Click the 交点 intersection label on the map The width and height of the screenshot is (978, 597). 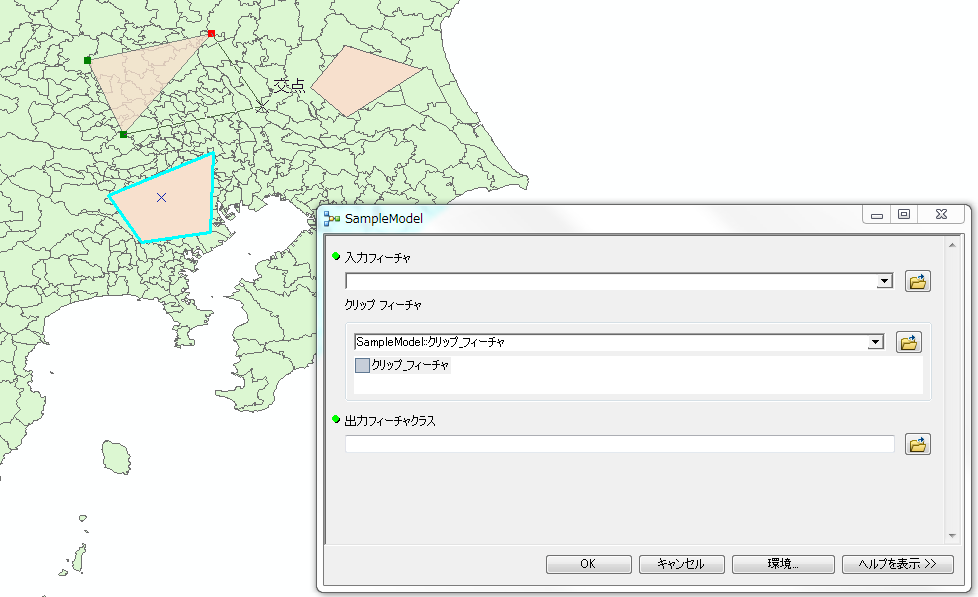[289, 85]
